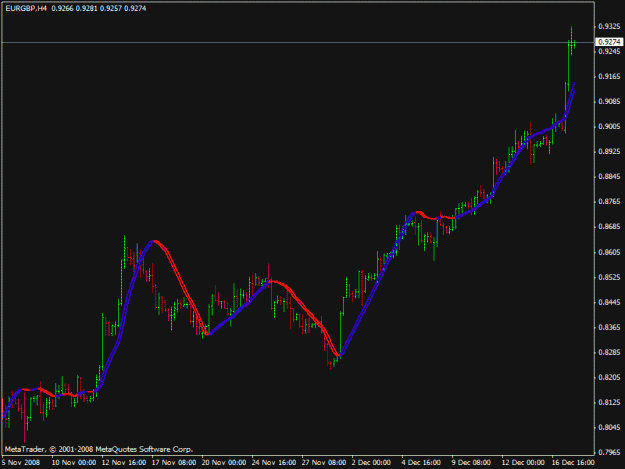The height and width of the screenshot is (469, 625).
Task: Click the 12 Nov 16:00 time label
Action: tap(124, 463)
